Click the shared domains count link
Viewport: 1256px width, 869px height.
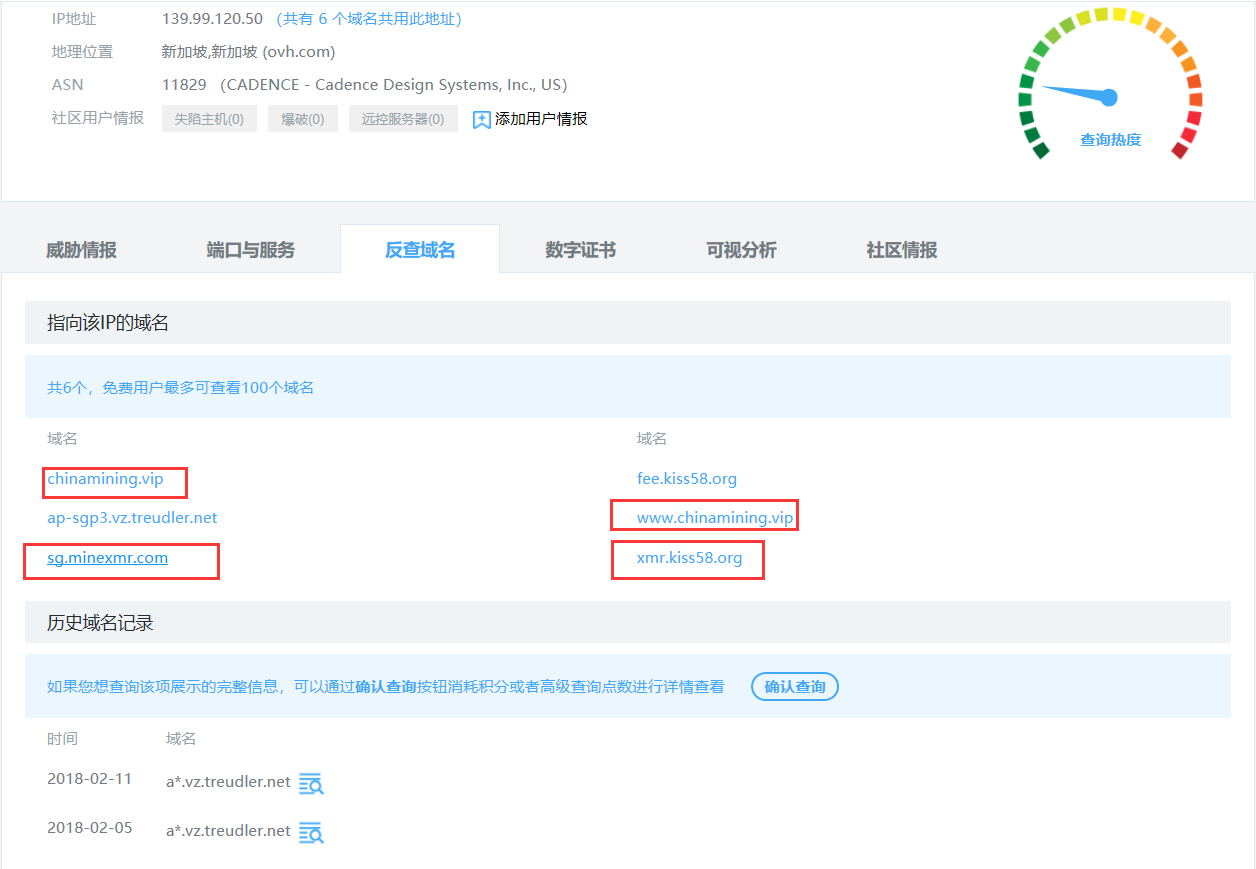(x=369, y=19)
